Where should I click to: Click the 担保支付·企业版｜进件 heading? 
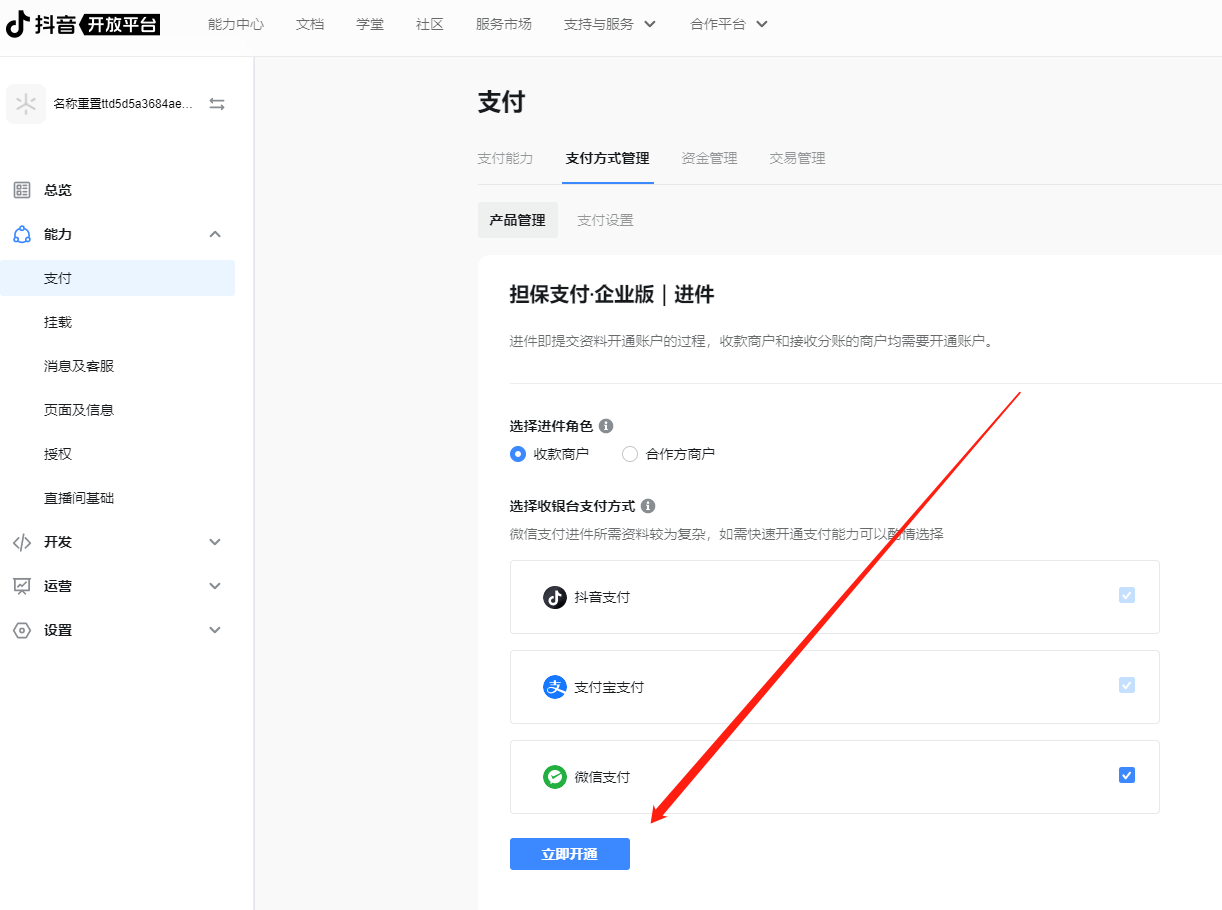coord(612,294)
